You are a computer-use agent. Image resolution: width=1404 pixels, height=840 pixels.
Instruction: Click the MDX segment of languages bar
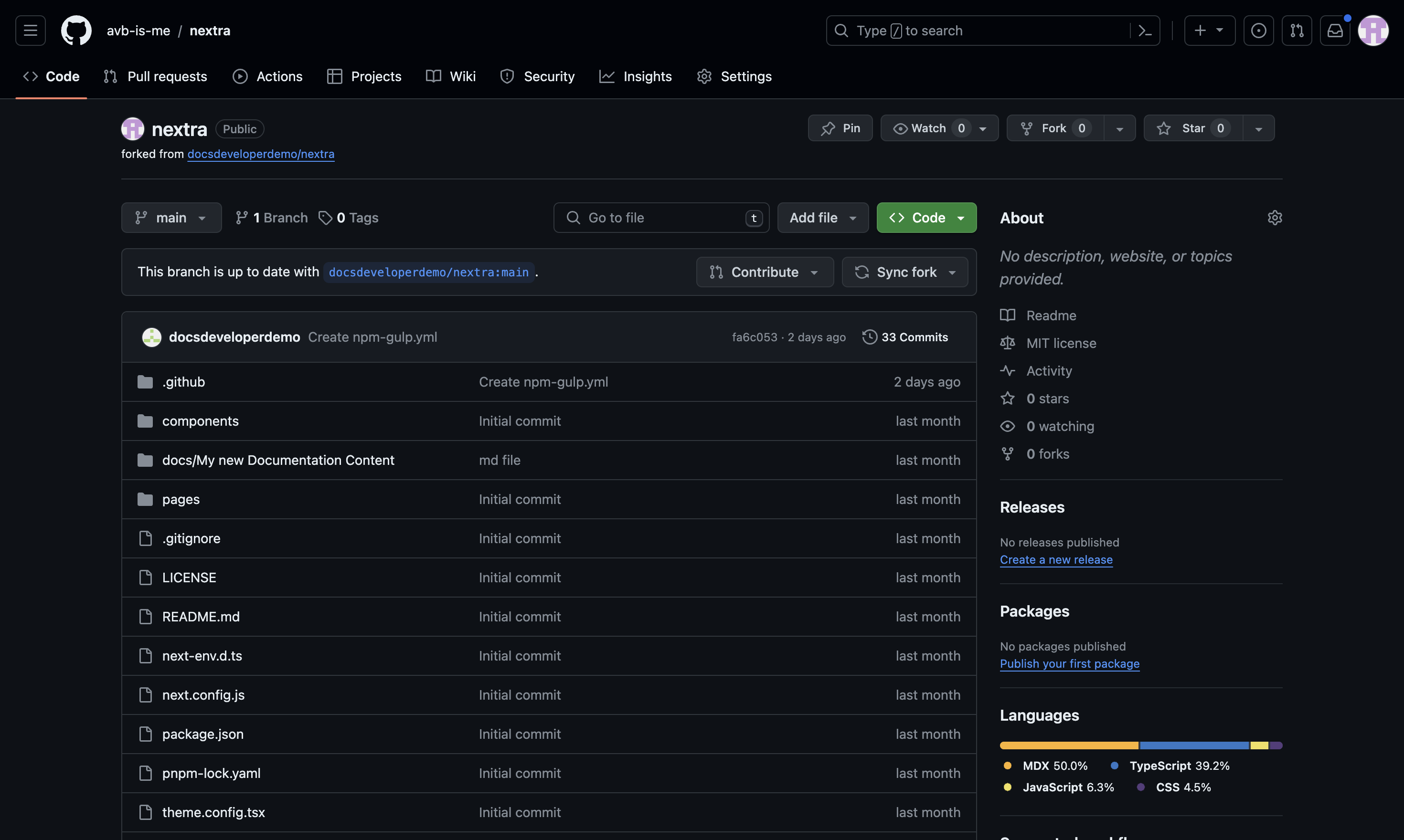click(1069, 745)
